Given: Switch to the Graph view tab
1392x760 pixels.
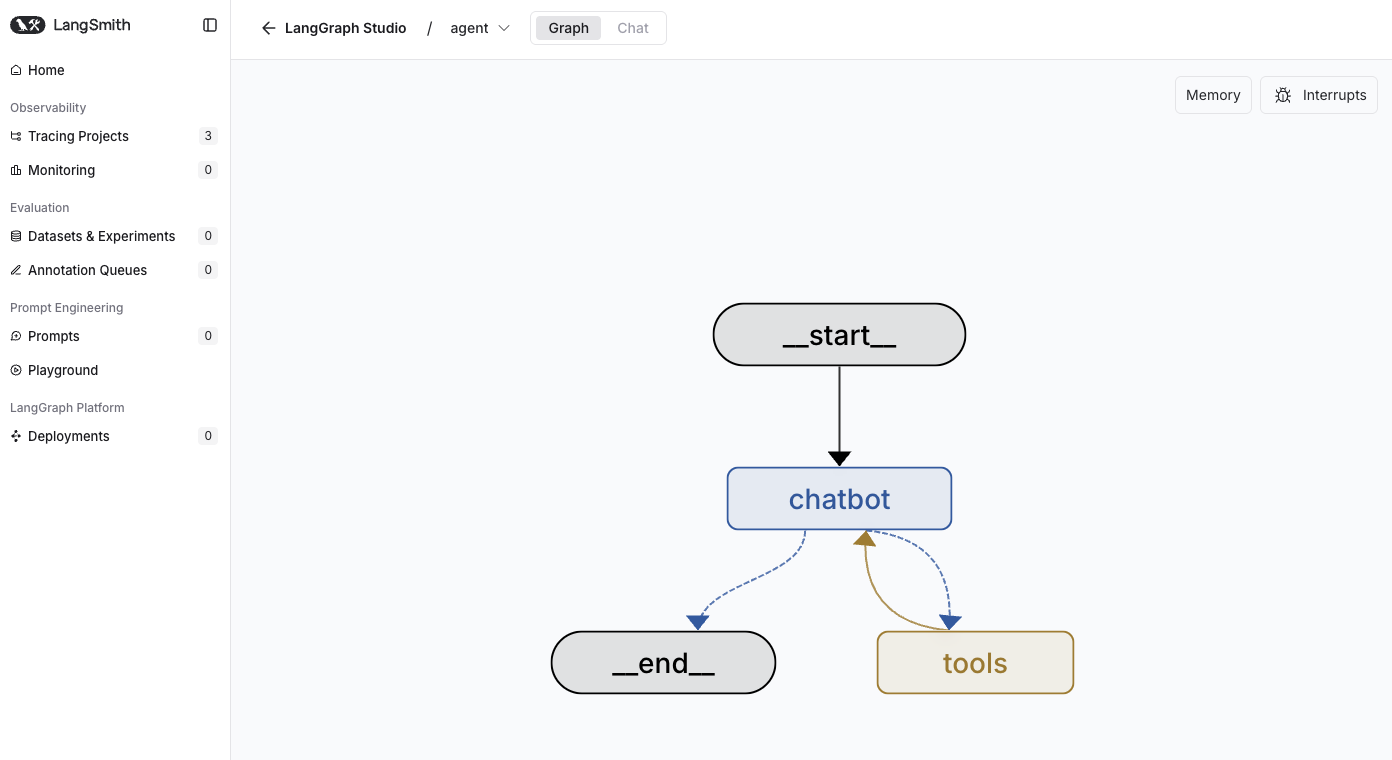Looking at the screenshot, I should (x=568, y=28).
